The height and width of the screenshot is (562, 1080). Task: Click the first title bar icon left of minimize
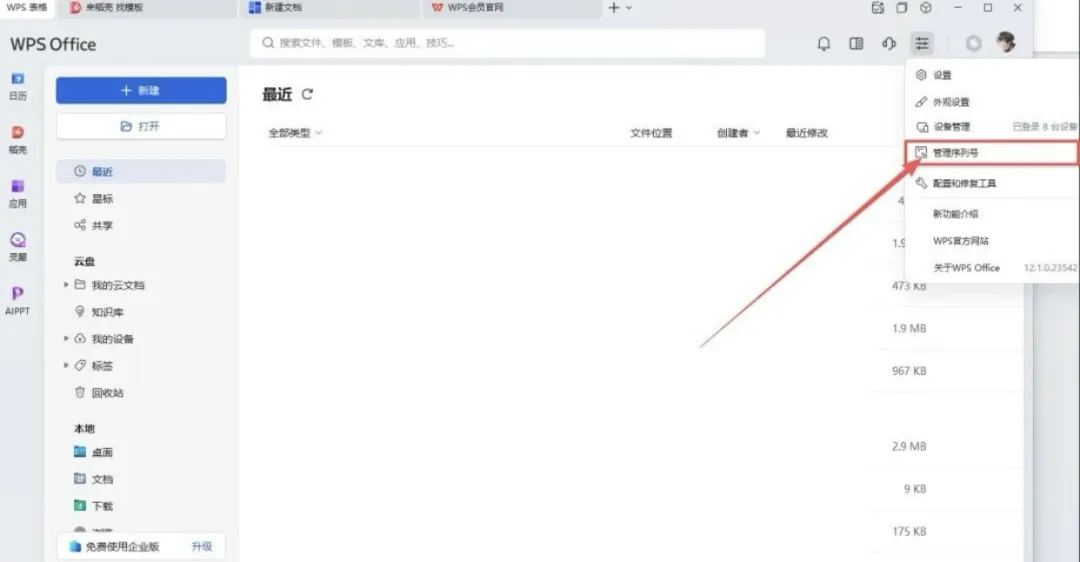tap(878, 8)
